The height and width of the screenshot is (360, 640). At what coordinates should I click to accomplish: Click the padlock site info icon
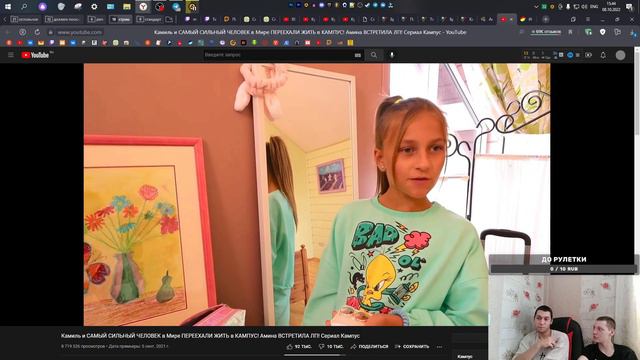[51, 32]
